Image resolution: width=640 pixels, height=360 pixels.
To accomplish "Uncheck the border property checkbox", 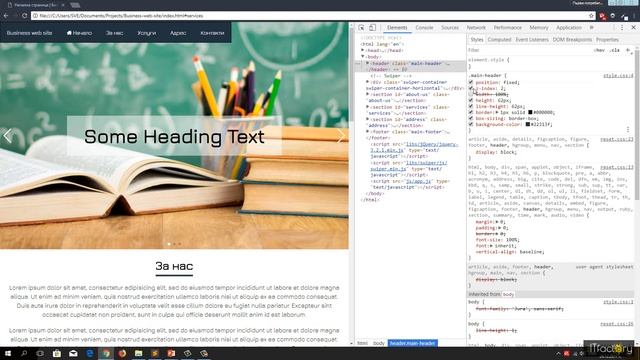I will pyautogui.click(x=471, y=112).
